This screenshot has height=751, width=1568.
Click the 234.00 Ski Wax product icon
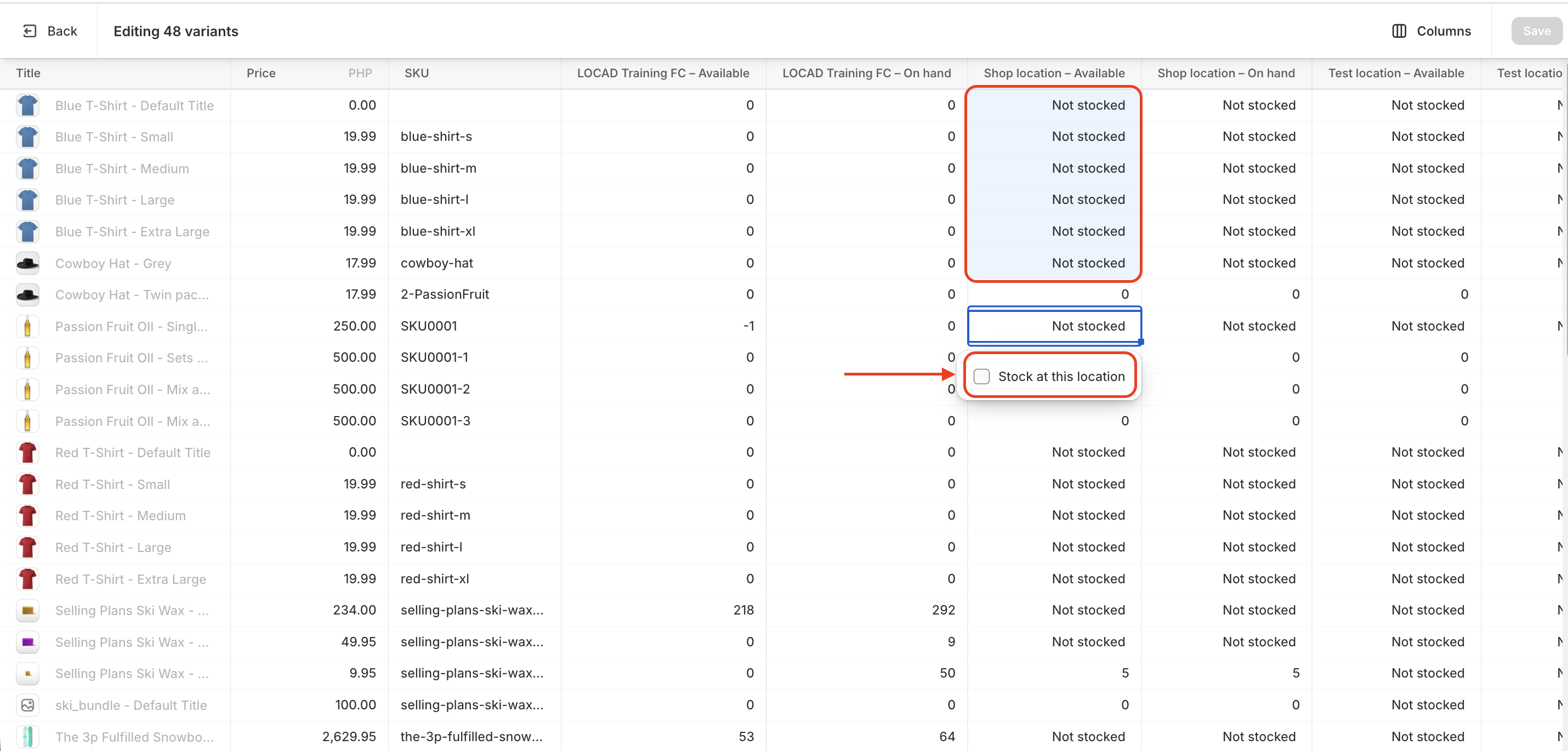(x=27, y=611)
